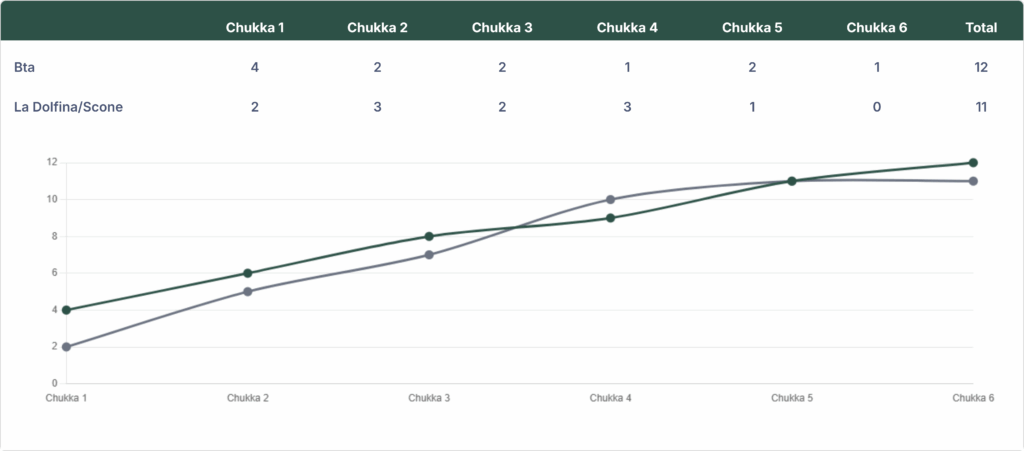
Task: Click the gray data point at Chukka 6
Action: click(973, 181)
